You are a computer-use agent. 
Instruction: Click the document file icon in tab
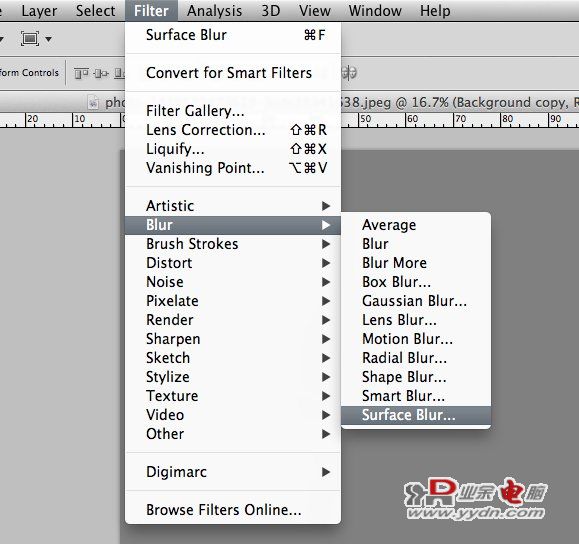coord(93,103)
